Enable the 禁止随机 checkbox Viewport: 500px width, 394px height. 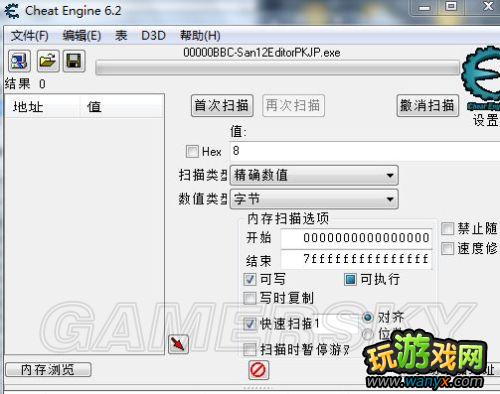click(x=447, y=229)
